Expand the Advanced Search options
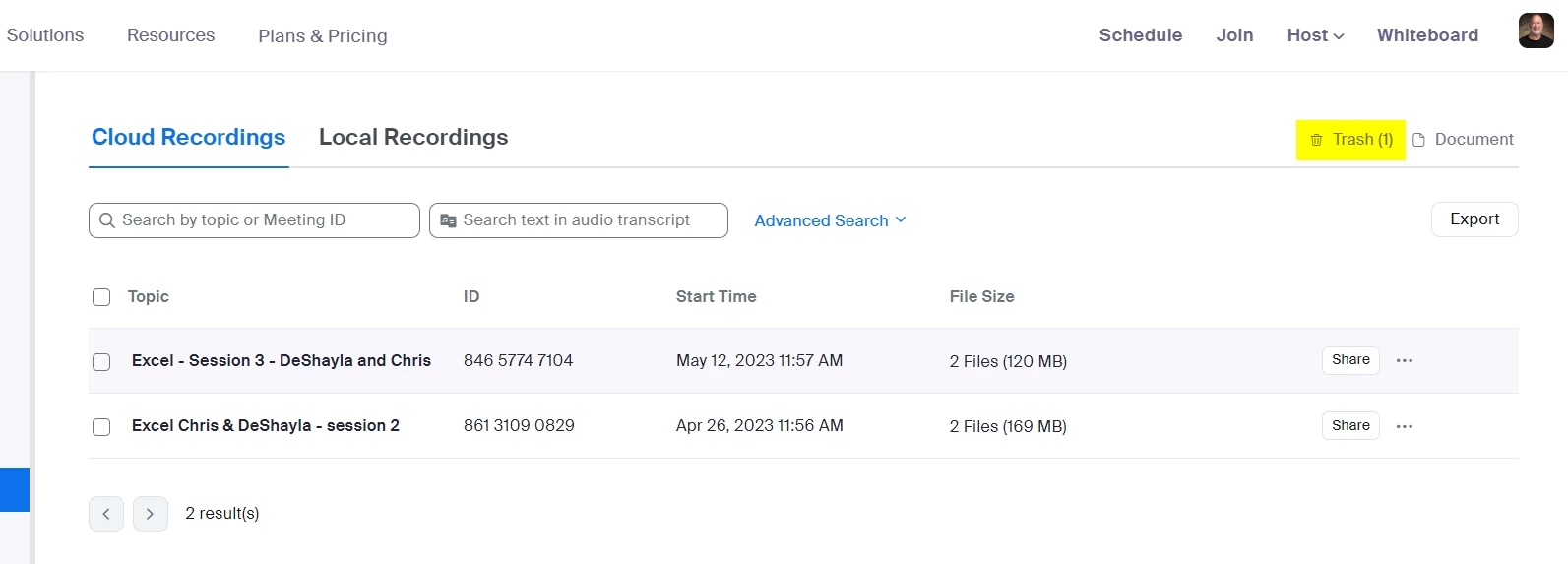This screenshot has width=1568, height=564. pos(830,220)
